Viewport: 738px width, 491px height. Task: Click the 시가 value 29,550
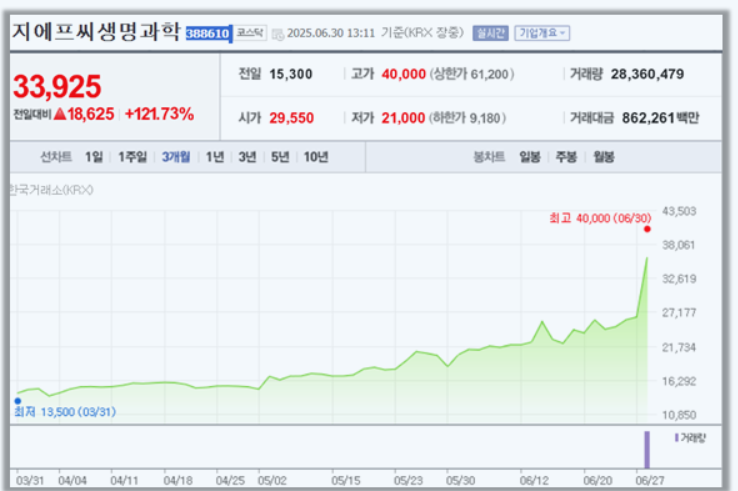coord(291,118)
